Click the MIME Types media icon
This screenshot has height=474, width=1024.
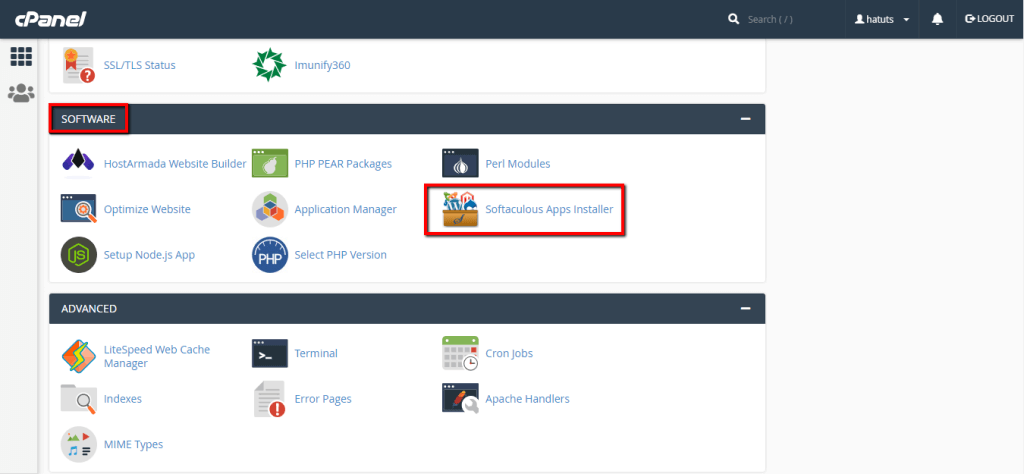tap(78, 444)
